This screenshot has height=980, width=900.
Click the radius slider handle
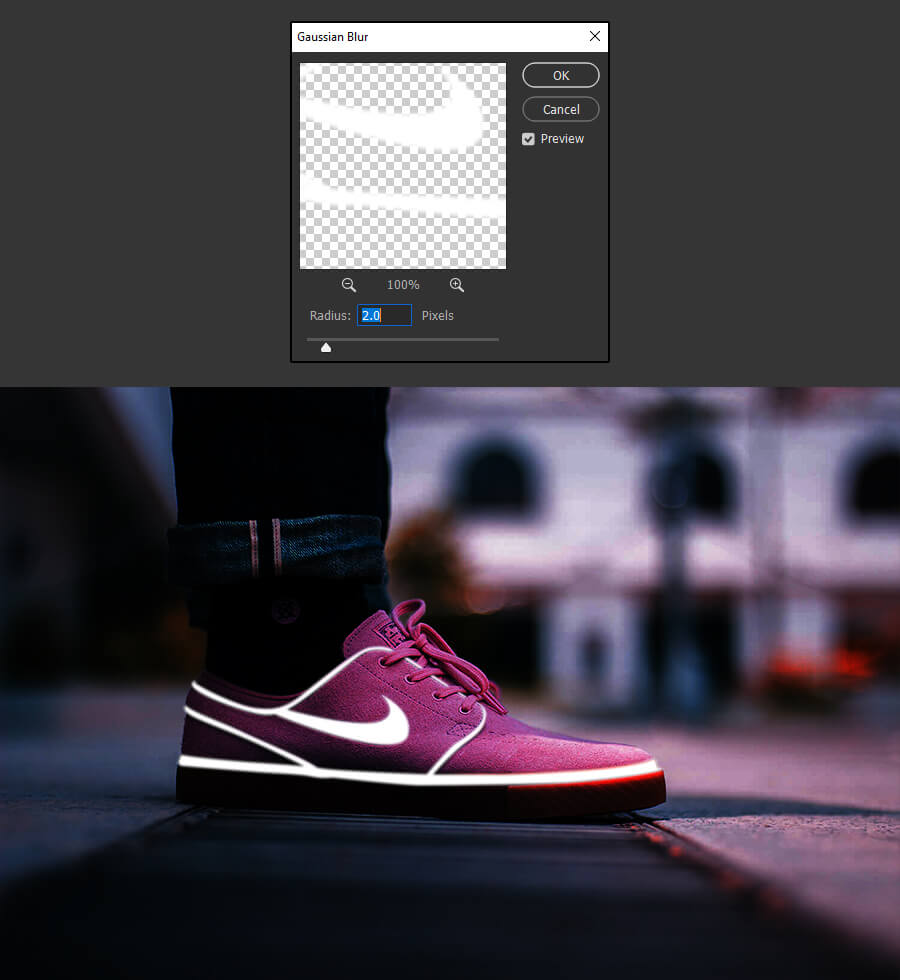326,348
